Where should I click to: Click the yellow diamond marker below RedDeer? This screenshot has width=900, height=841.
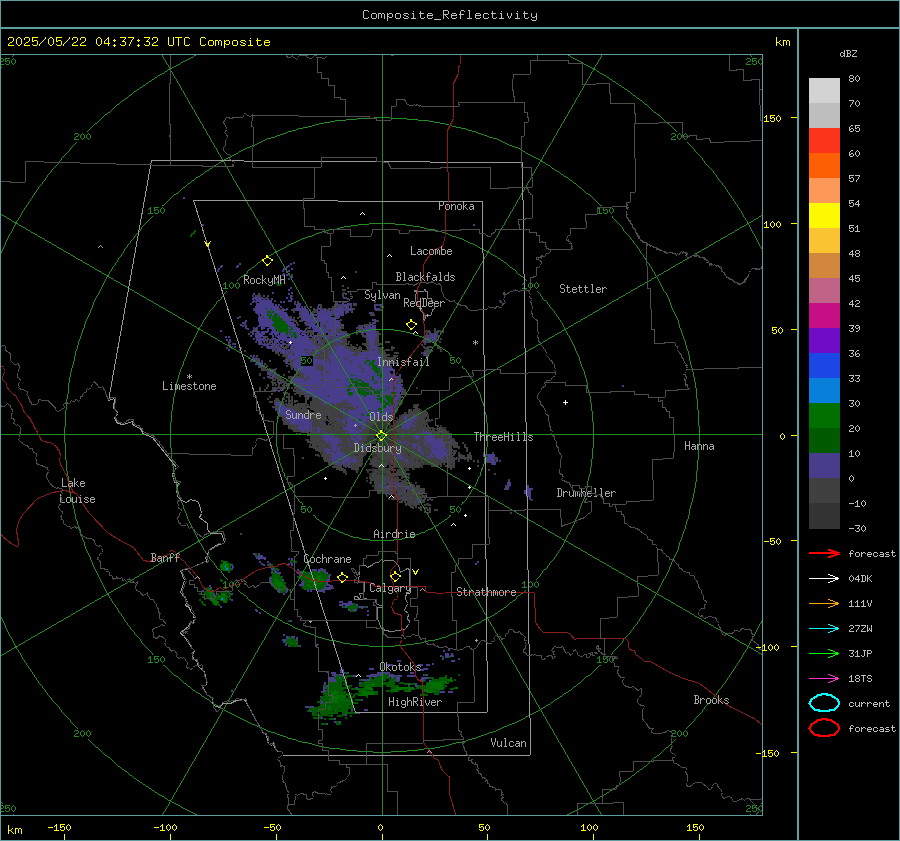click(x=411, y=325)
